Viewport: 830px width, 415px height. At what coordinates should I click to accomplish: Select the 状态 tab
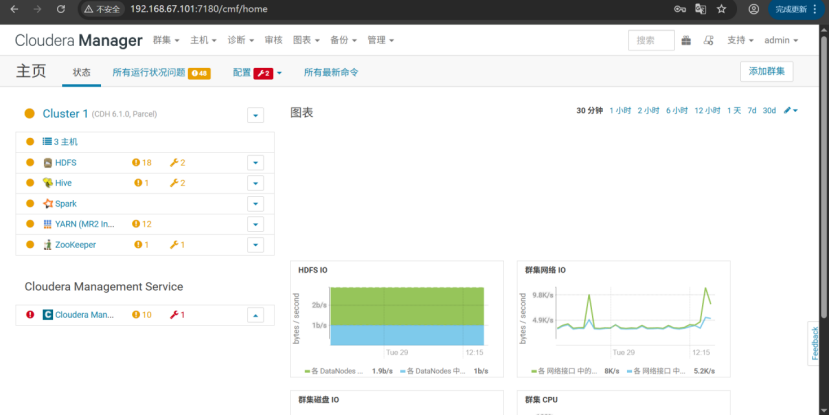coord(82,73)
